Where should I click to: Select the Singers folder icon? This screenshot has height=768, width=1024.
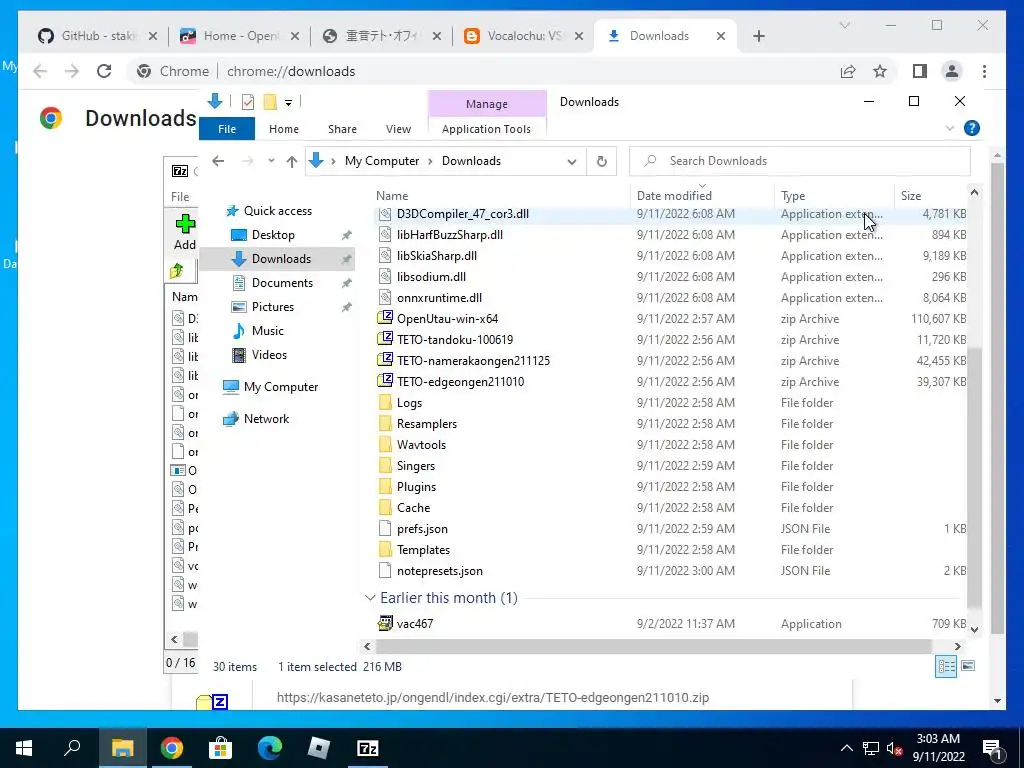tap(385, 466)
